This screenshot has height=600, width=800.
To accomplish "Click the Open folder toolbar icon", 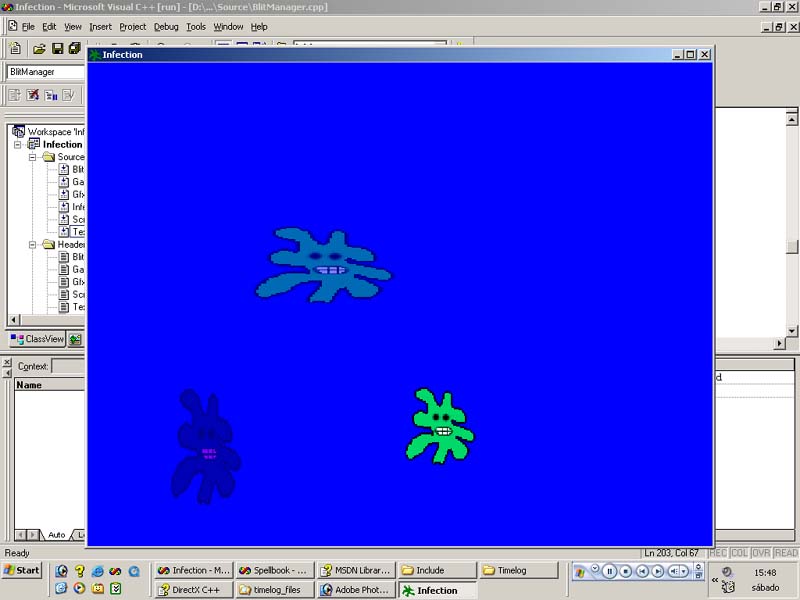I will [39, 48].
